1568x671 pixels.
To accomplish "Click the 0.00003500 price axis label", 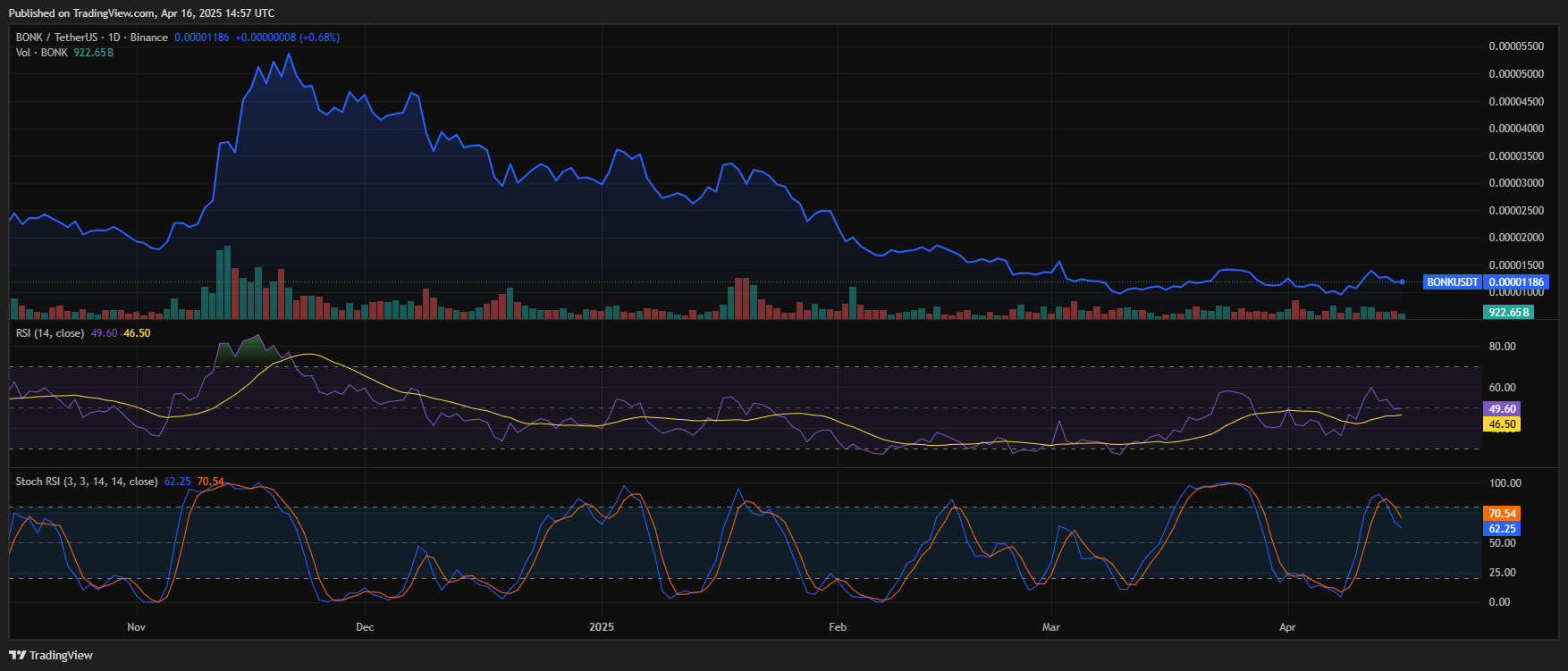I will [x=1516, y=156].
